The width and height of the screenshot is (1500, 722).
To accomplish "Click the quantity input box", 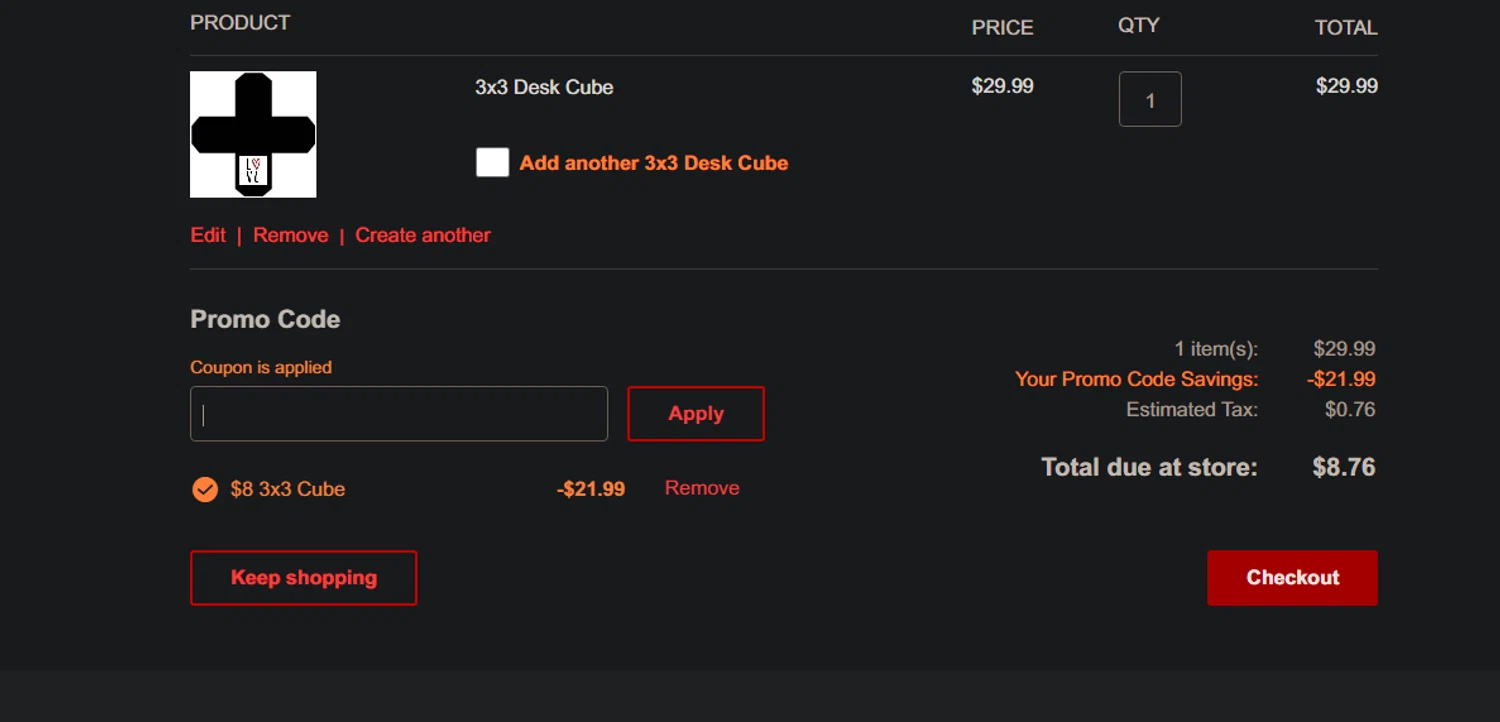I will pyautogui.click(x=1150, y=99).
